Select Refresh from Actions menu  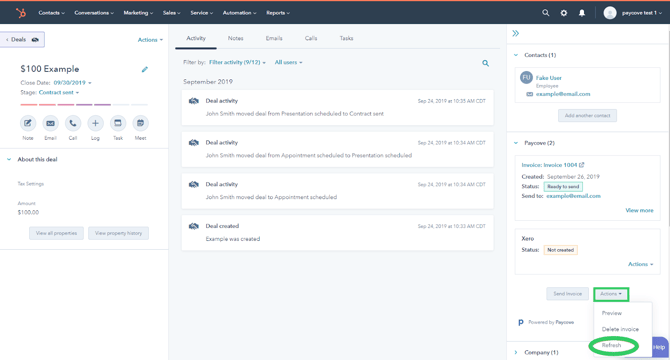(611, 345)
